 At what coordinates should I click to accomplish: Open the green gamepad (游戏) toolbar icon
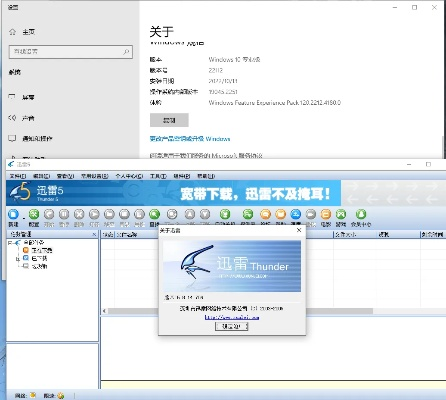click(x=341, y=214)
